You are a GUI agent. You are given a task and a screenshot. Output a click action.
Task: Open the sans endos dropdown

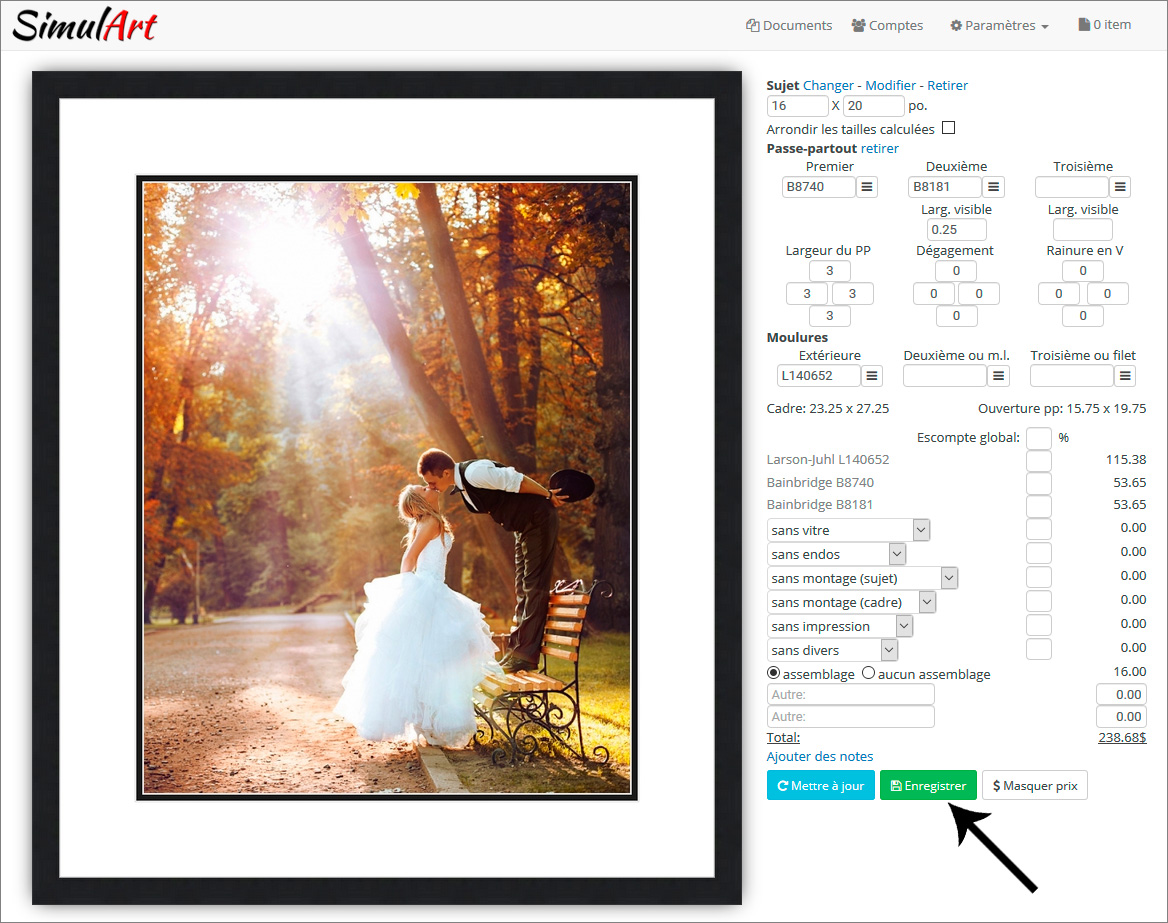tap(837, 554)
